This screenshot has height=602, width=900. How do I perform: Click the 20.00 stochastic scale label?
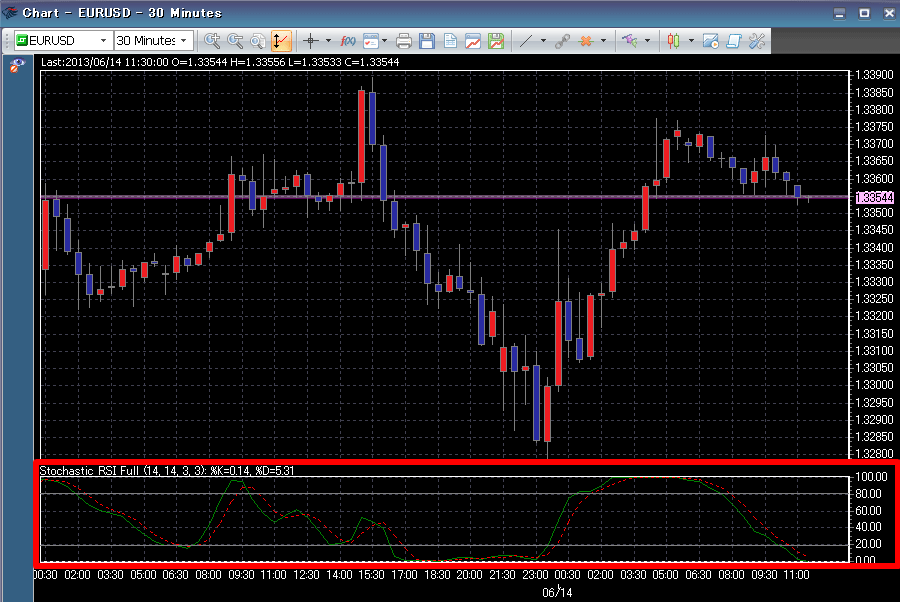pos(868,543)
